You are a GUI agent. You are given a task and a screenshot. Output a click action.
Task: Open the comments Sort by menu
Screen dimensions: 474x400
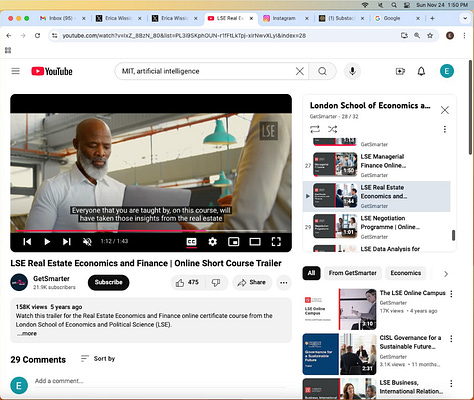pos(98,359)
